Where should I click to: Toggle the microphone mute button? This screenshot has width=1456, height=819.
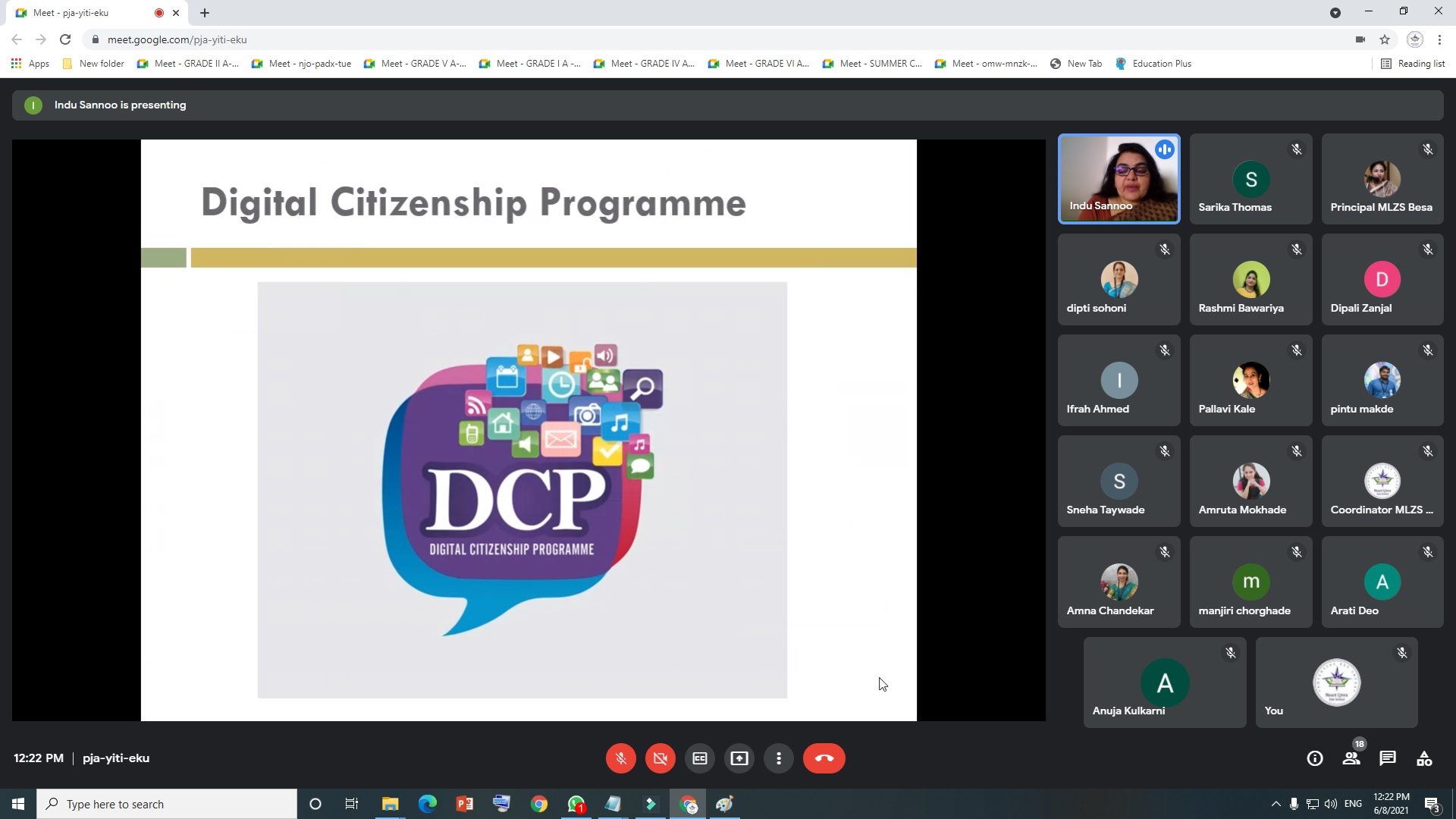click(x=620, y=758)
